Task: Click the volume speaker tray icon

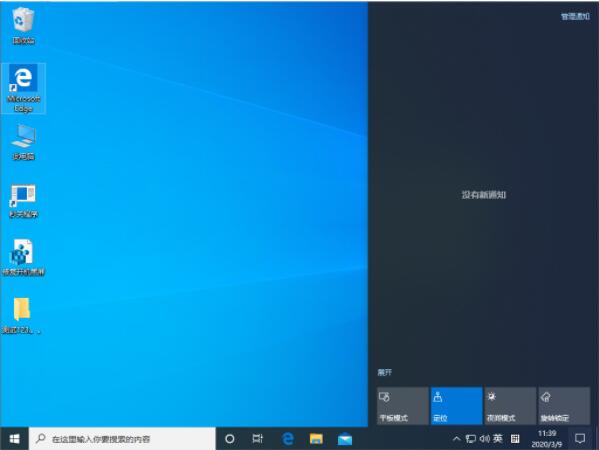Action: (484, 439)
